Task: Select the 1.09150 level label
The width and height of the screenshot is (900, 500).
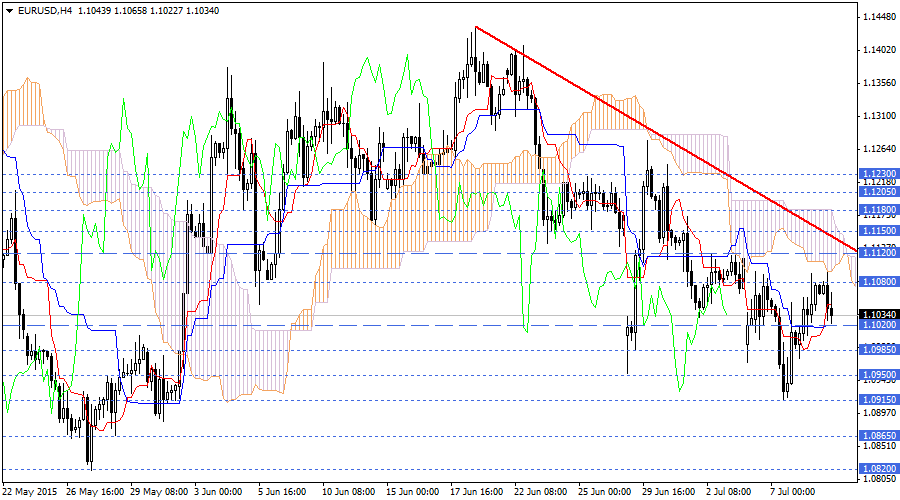Action: tap(877, 400)
